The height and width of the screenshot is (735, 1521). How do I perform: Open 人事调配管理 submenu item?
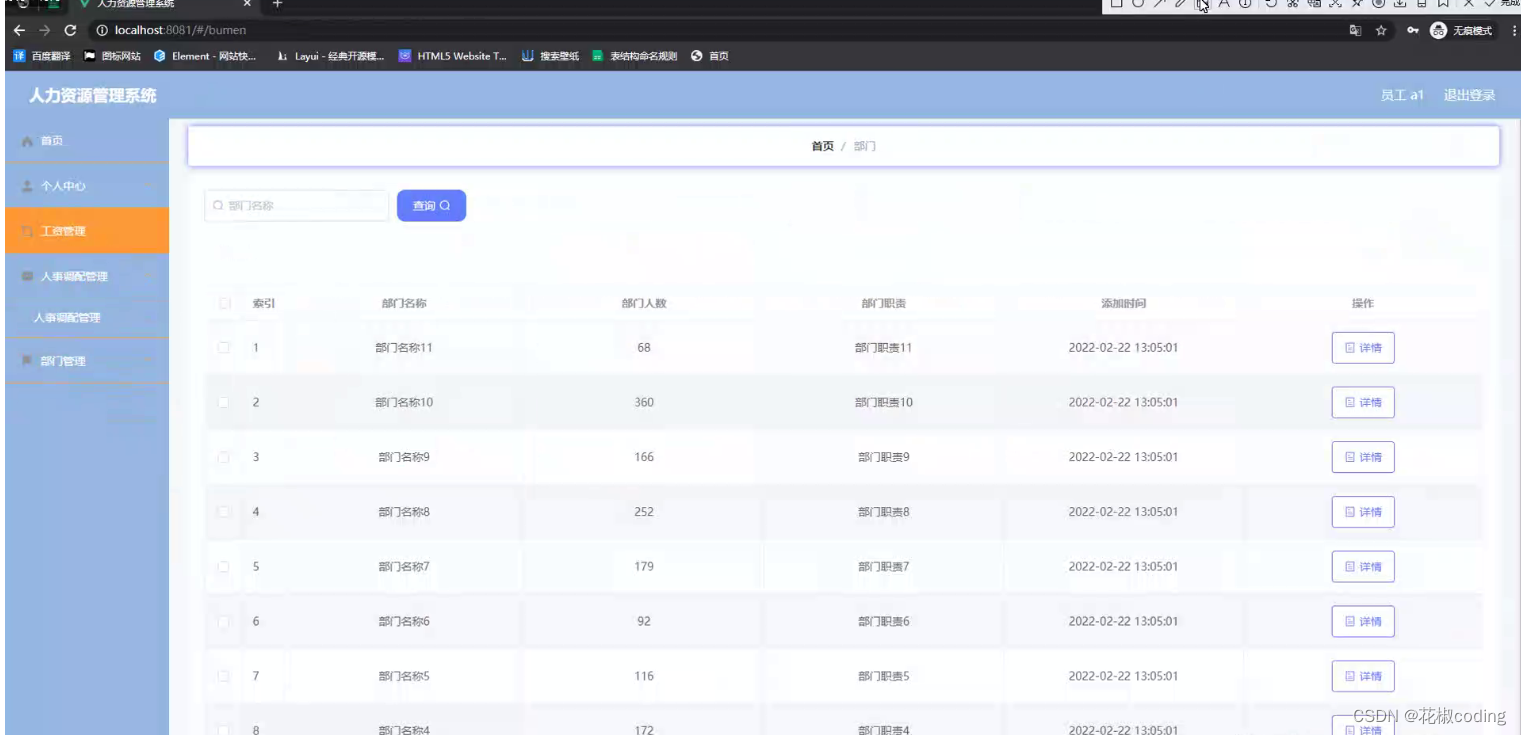pos(86,318)
